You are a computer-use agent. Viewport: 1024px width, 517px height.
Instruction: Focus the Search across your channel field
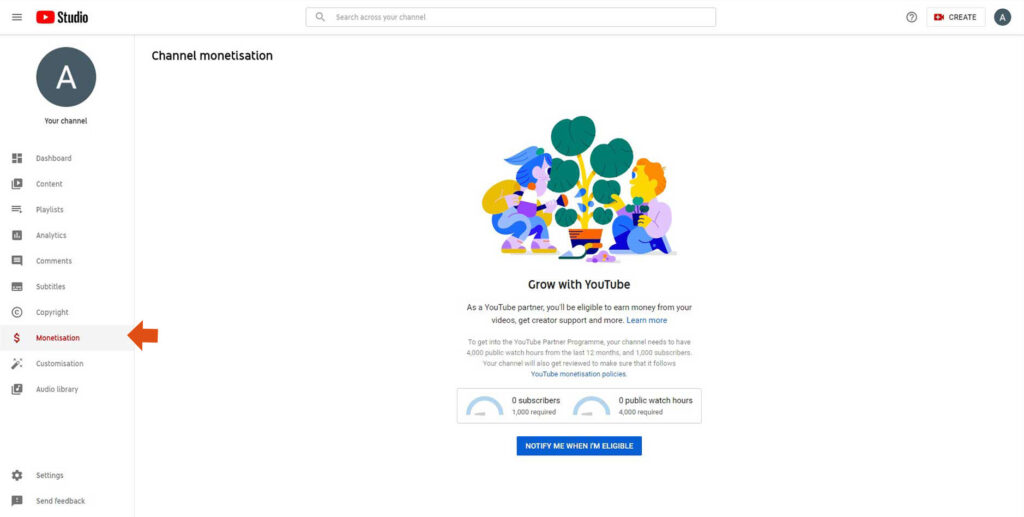(x=511, y=17)
